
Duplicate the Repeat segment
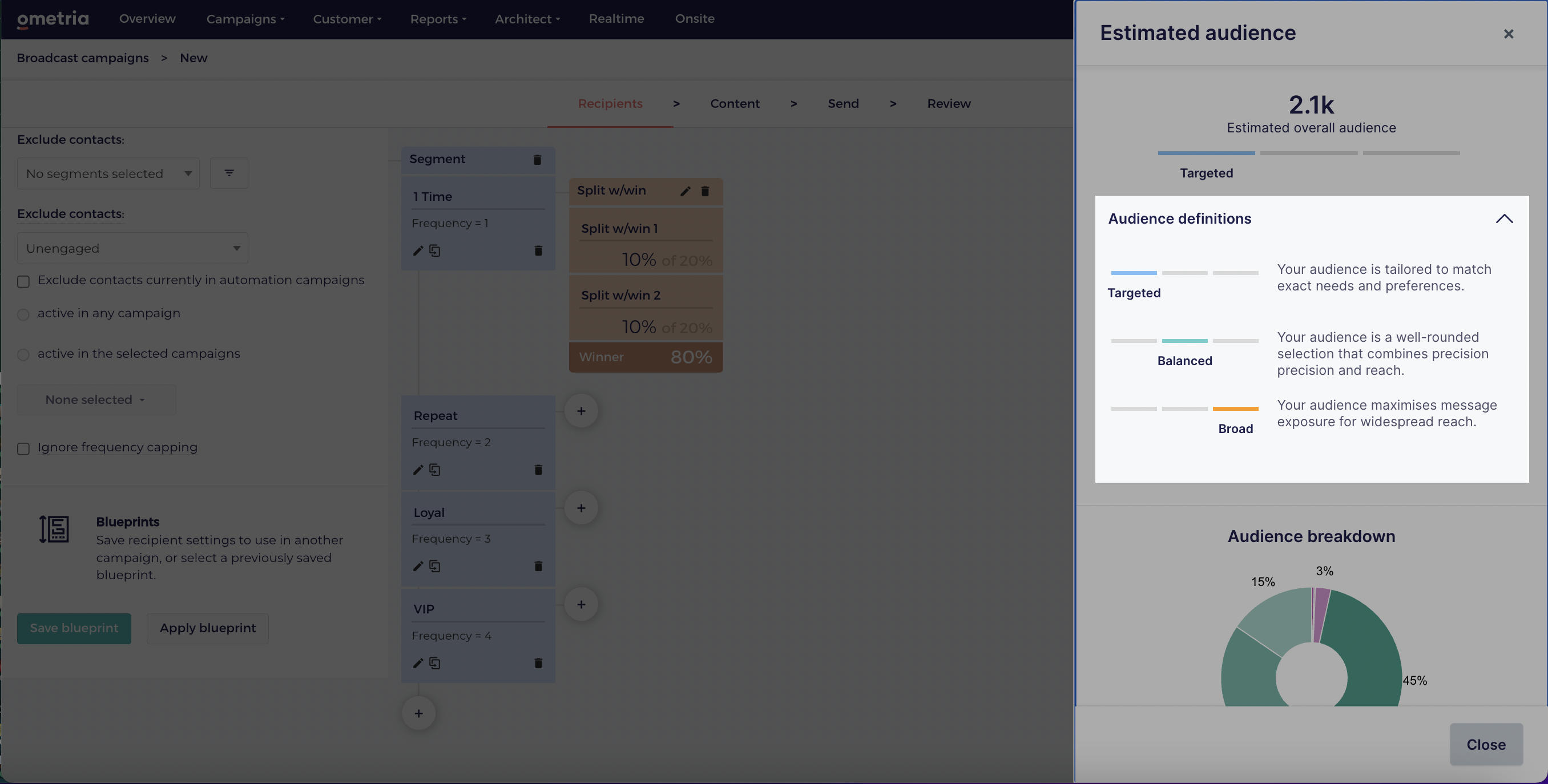[x=434, y=470]
